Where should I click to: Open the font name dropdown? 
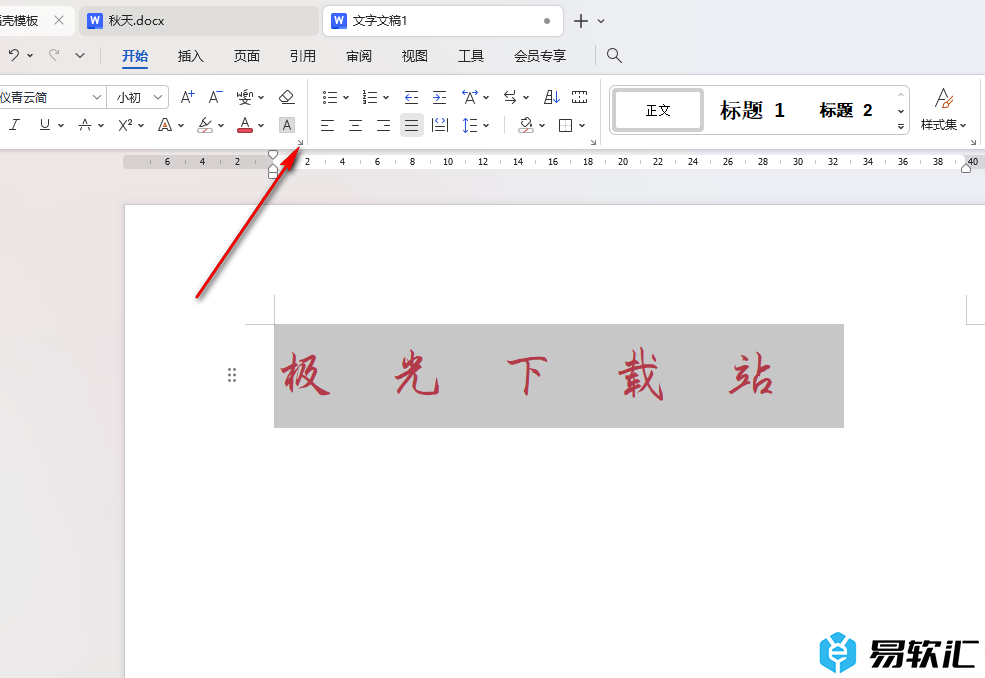tap(96, 97)
